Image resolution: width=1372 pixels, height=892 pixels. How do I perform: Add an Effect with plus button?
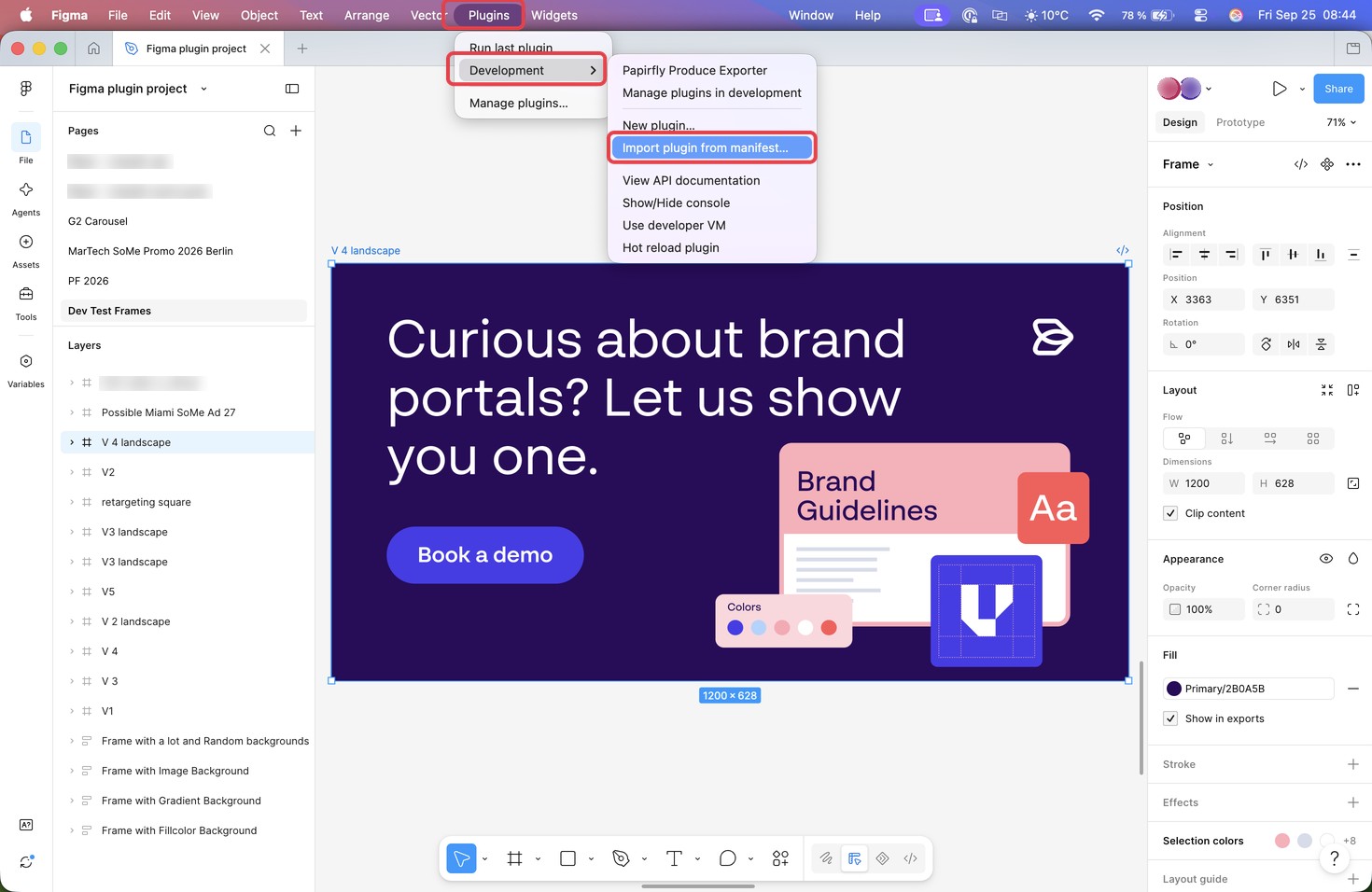[1353, 802]
